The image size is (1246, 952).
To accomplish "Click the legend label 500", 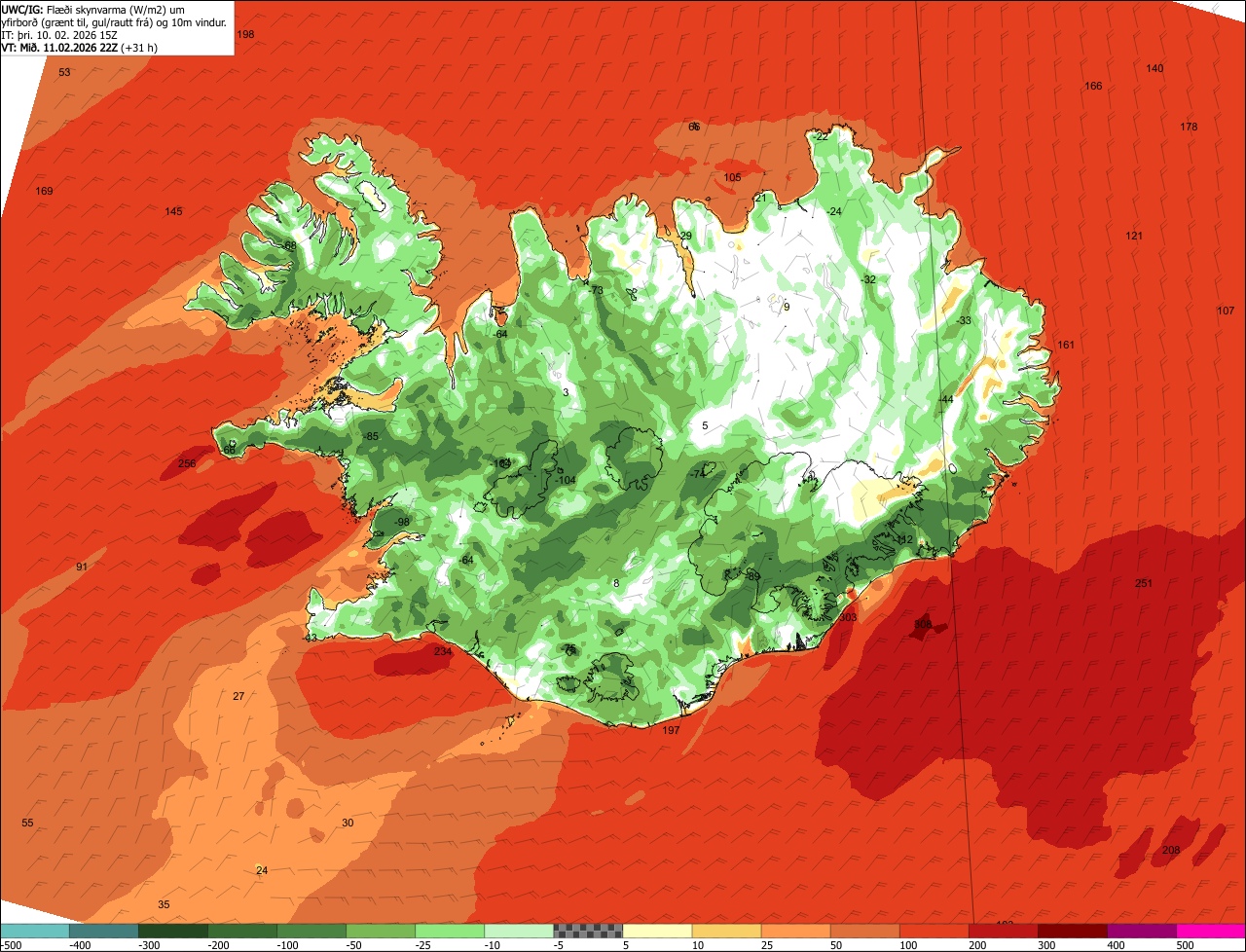I will click(1184, 944).
